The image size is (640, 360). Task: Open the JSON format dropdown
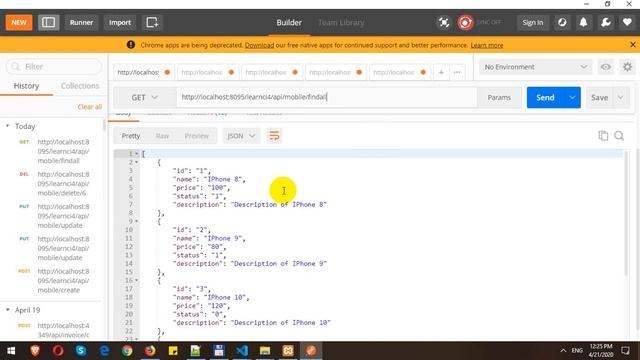pyautogui.click(x=241, y=136)
